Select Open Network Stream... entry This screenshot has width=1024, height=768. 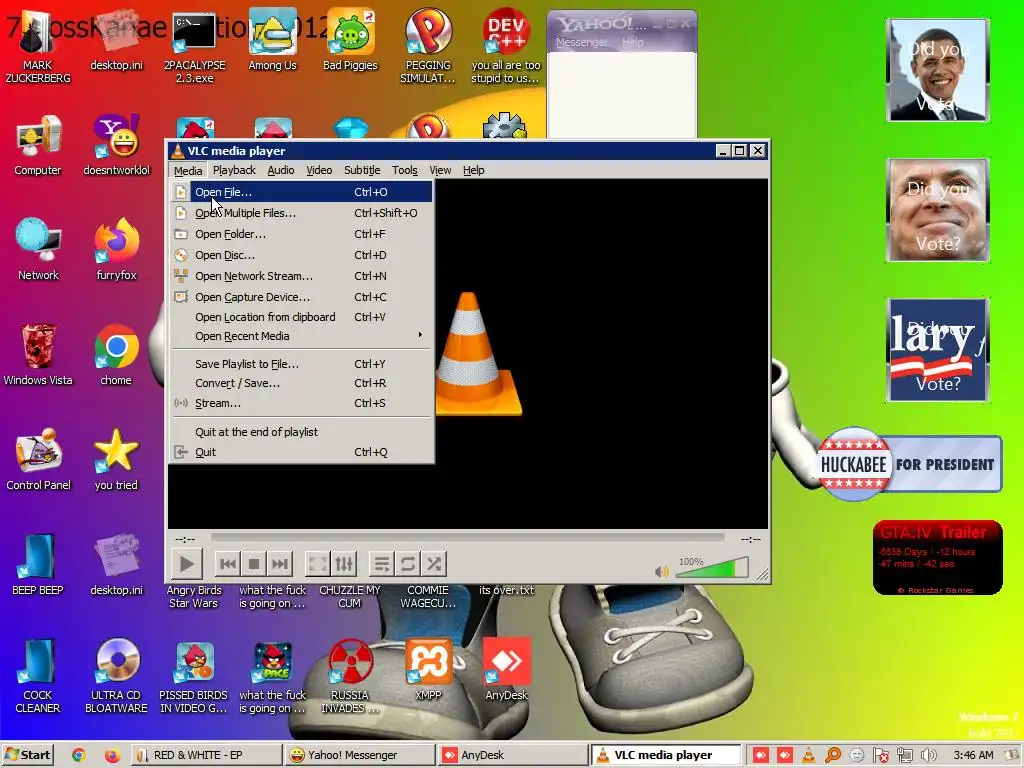[x=300, y=276]
